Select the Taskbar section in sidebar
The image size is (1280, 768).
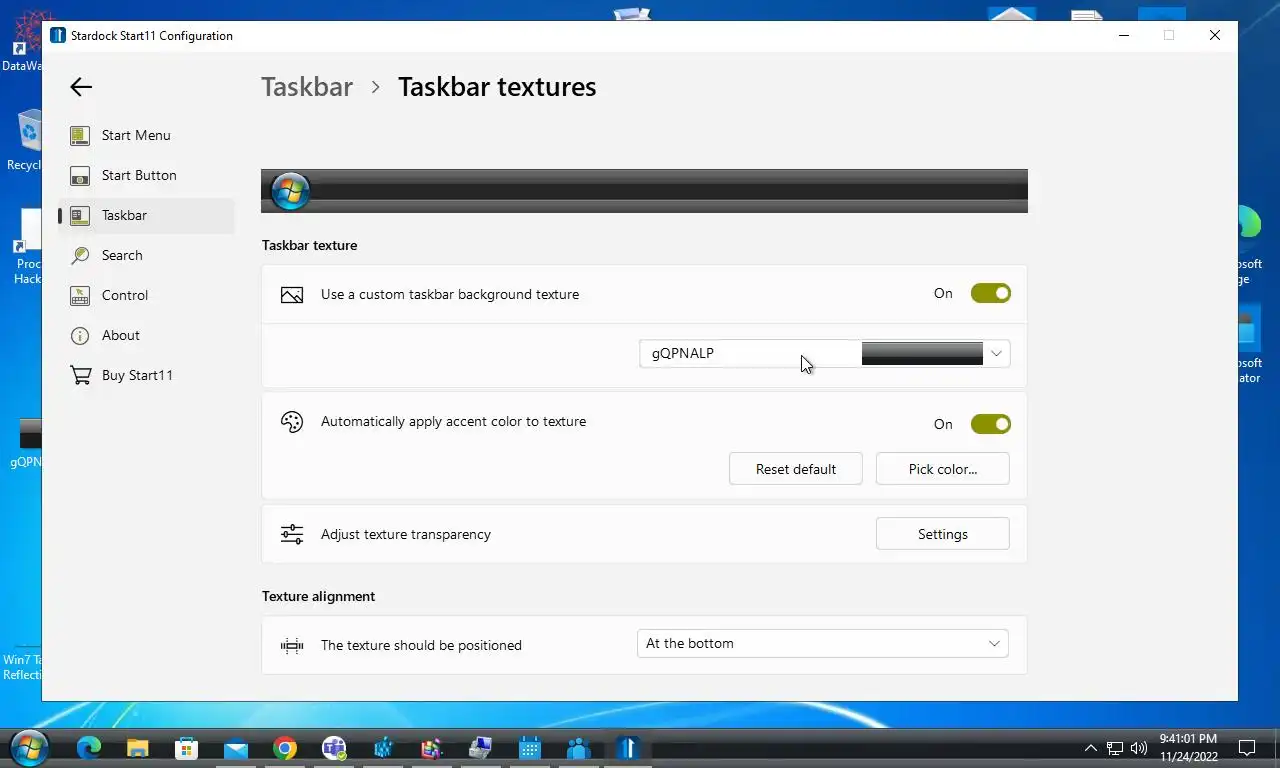click(x=146, y=215)
